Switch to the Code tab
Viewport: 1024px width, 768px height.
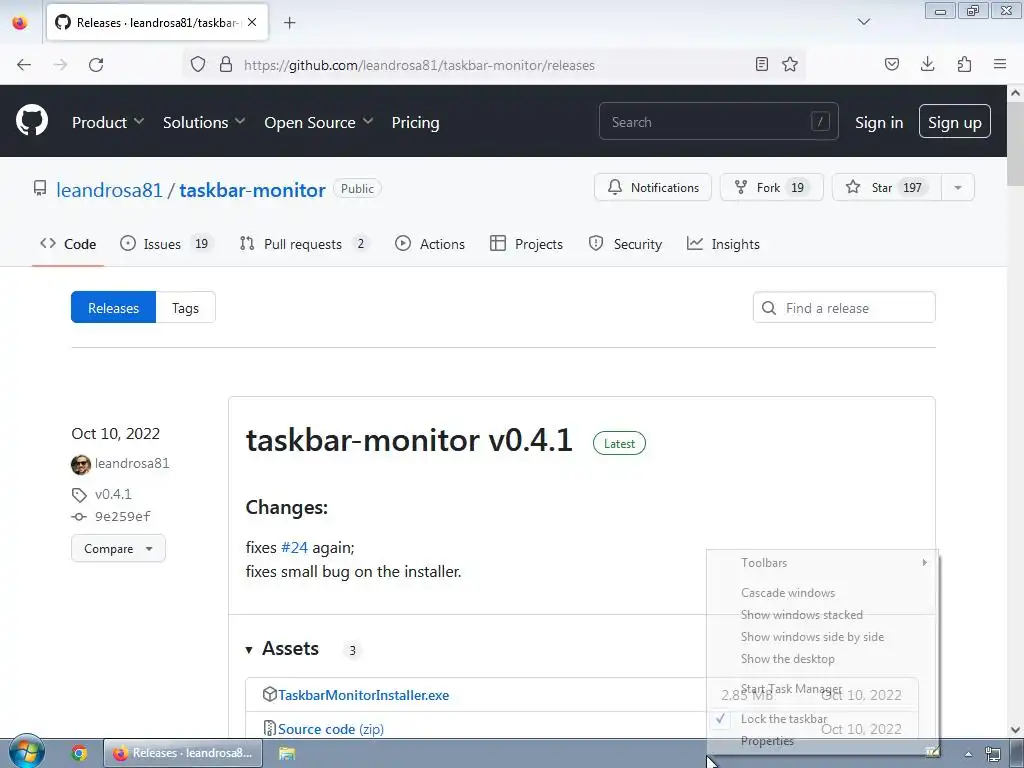68,244
